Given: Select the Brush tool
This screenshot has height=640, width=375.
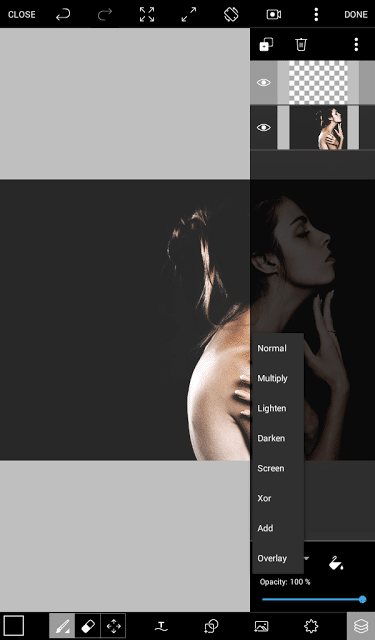Looking at the screenshot, I should tap(62, 625).
